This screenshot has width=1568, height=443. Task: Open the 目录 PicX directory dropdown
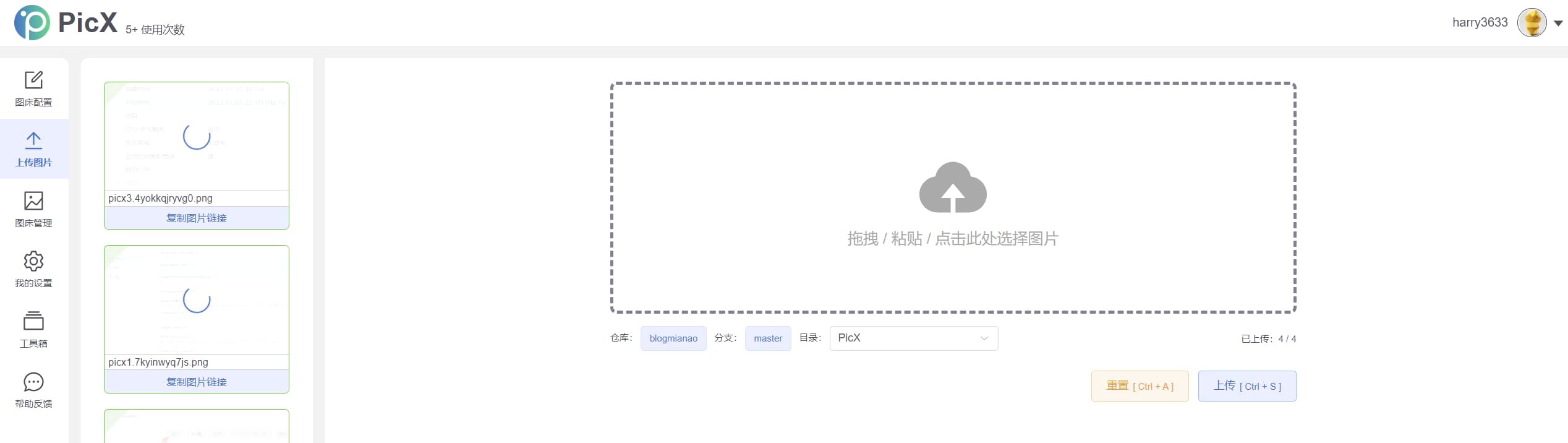(x=914, y=338)
